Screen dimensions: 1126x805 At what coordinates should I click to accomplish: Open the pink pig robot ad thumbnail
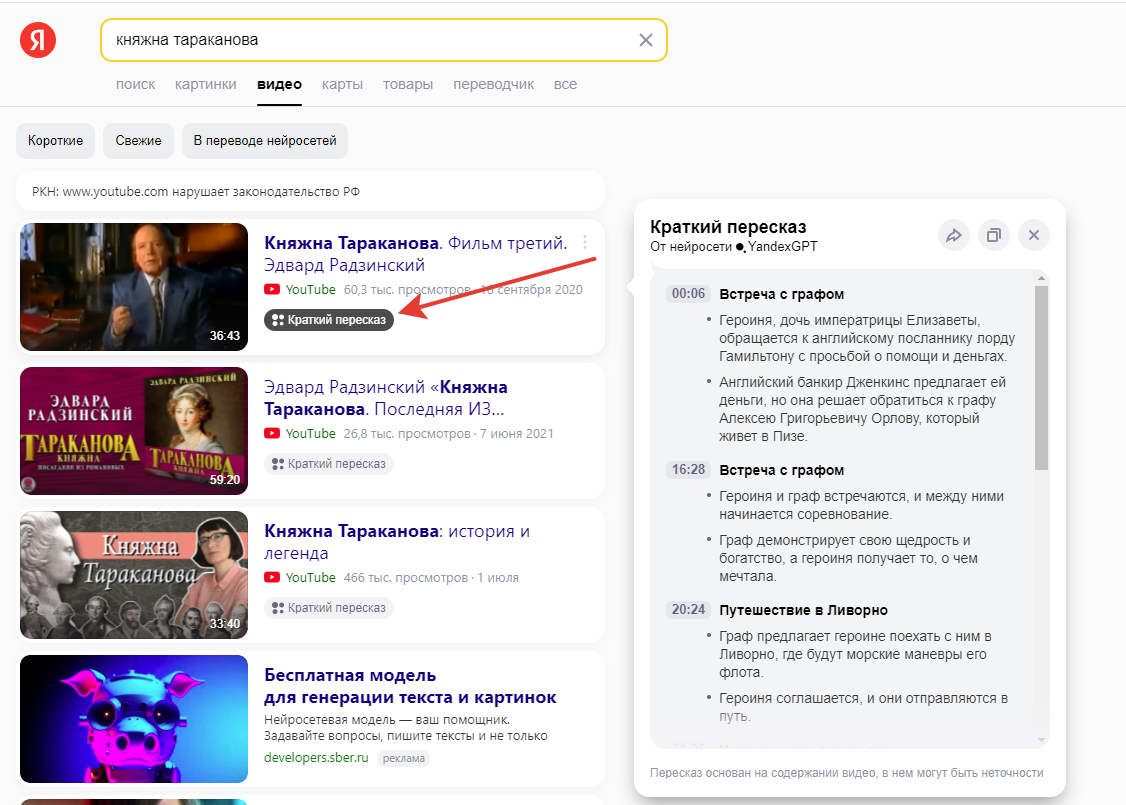pos(134,719)
